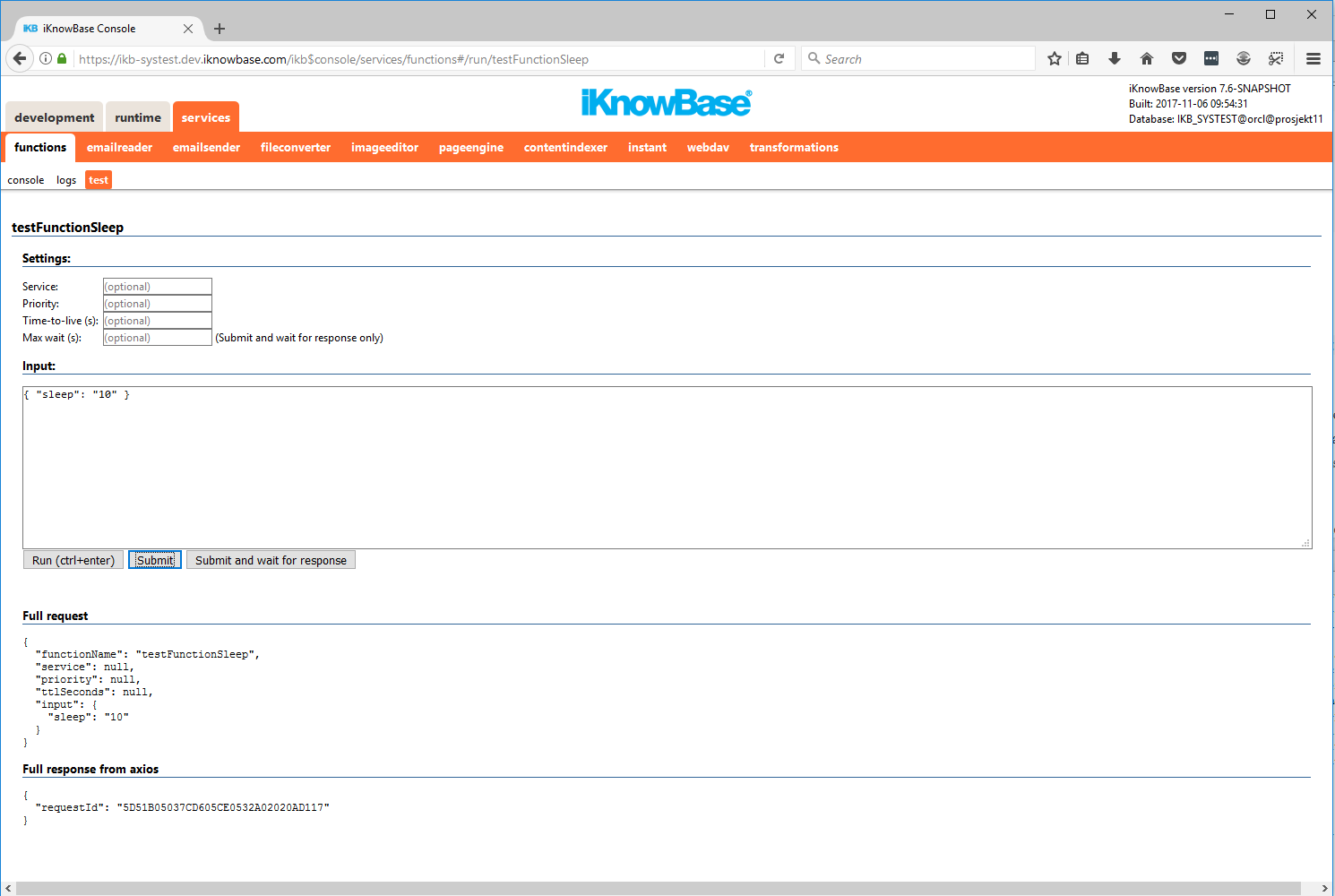Open the contentindexer service

[x=565, y=148]
